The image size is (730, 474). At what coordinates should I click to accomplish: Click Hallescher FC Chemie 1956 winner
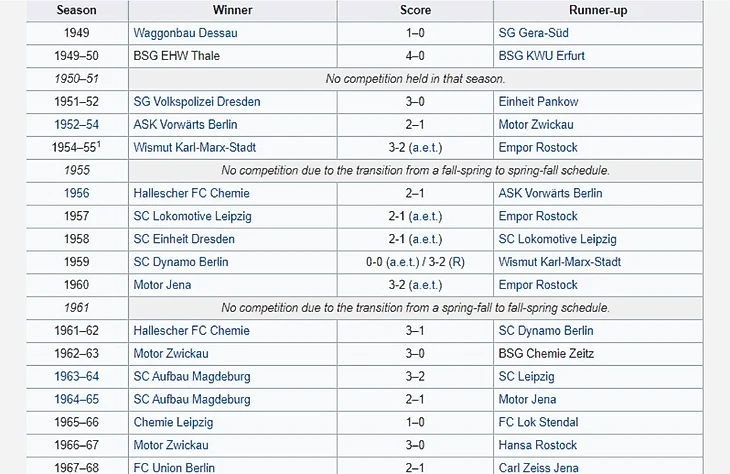click(191, 193)
